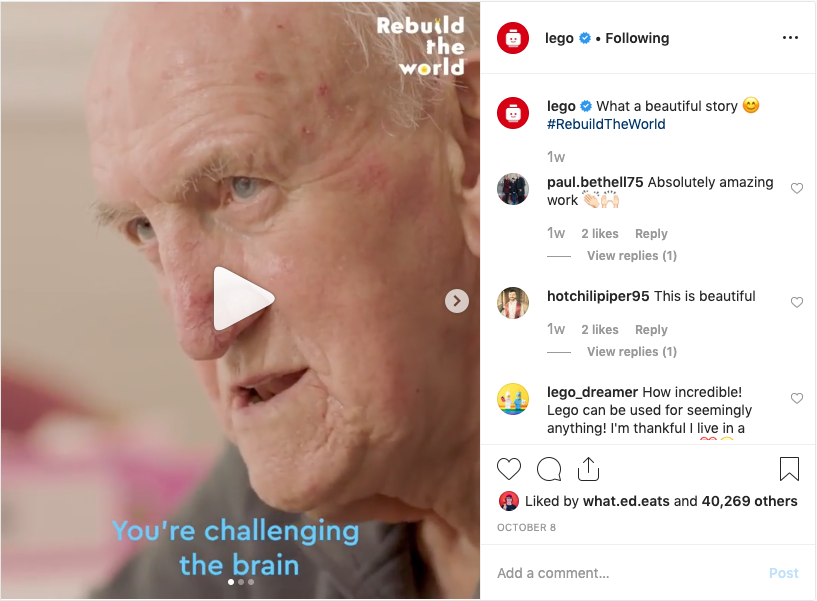The height and width of the screenshot is (601, 817).
Task: Like hotchilipiper95's comment
Action: point(797,302)
